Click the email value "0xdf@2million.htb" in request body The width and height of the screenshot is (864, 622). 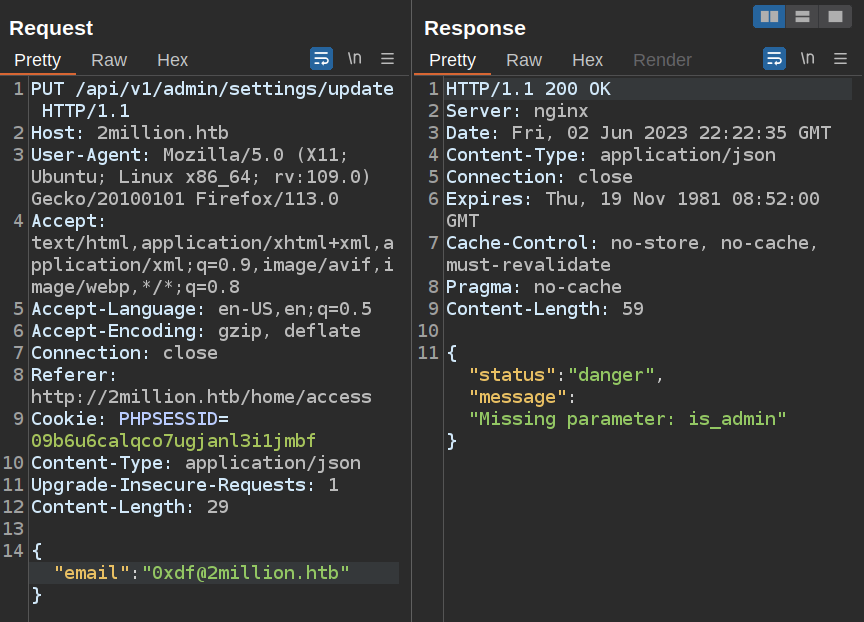(245, 573)
